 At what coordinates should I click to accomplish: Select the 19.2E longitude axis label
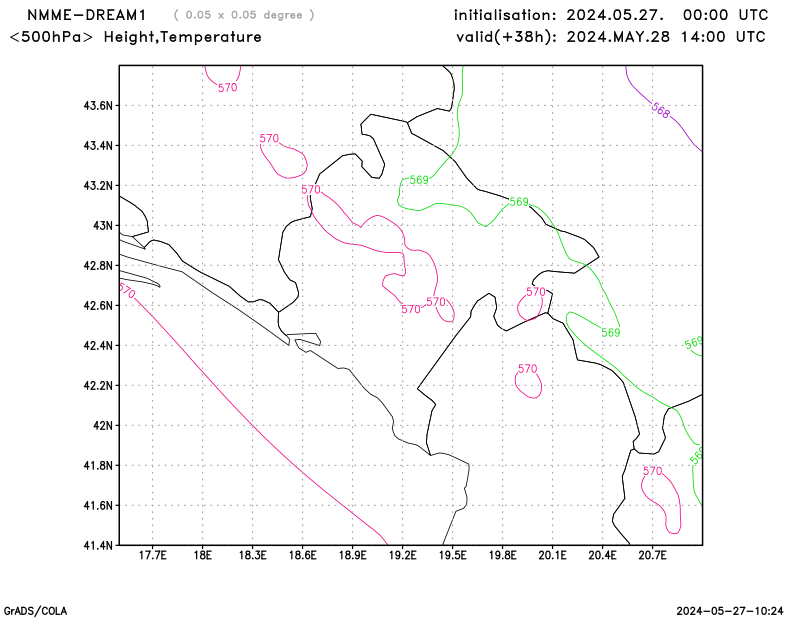pyautogui.click(x=403, y=555)
